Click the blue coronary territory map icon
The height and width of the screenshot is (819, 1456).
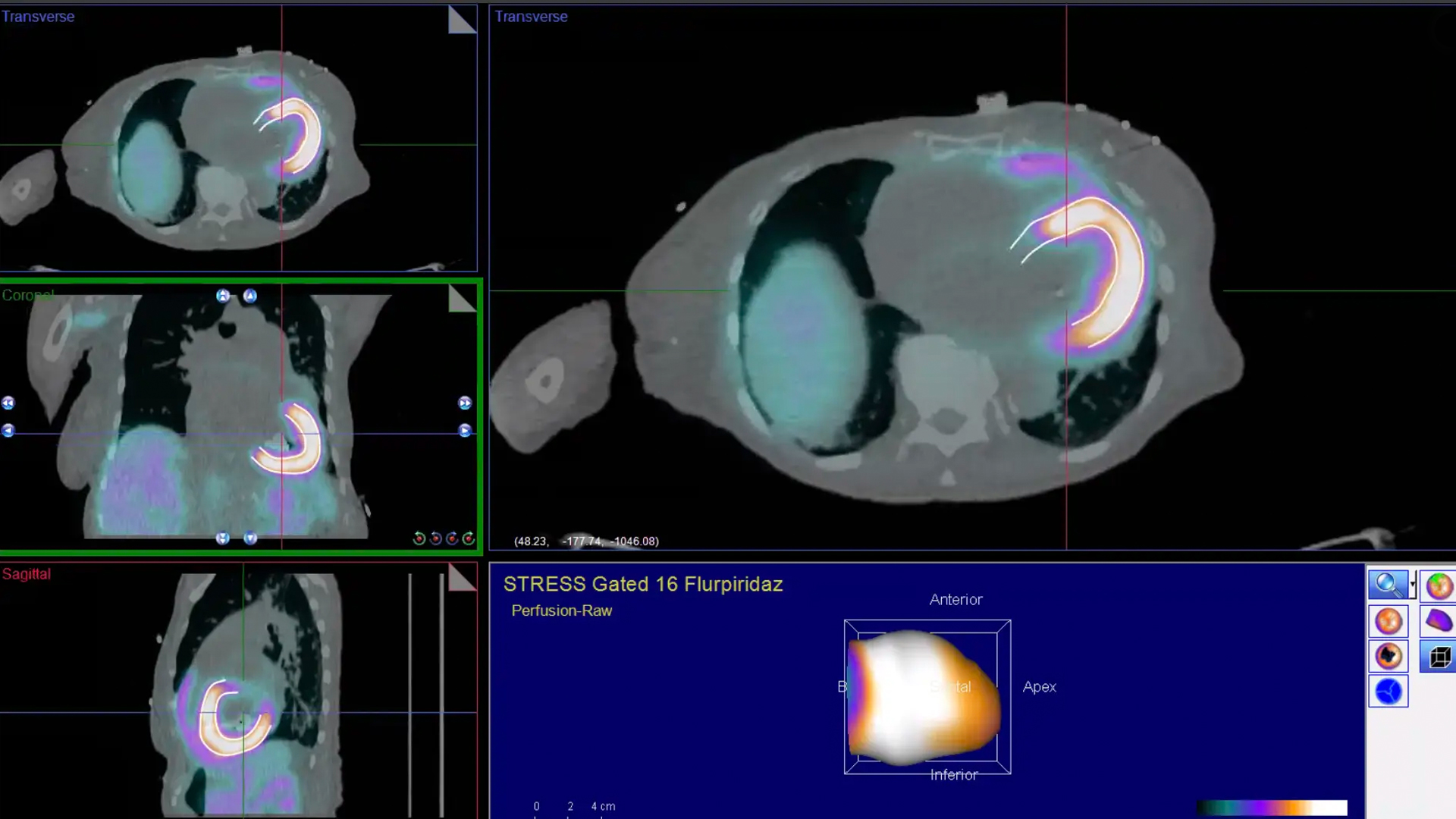pos(1388,691)
